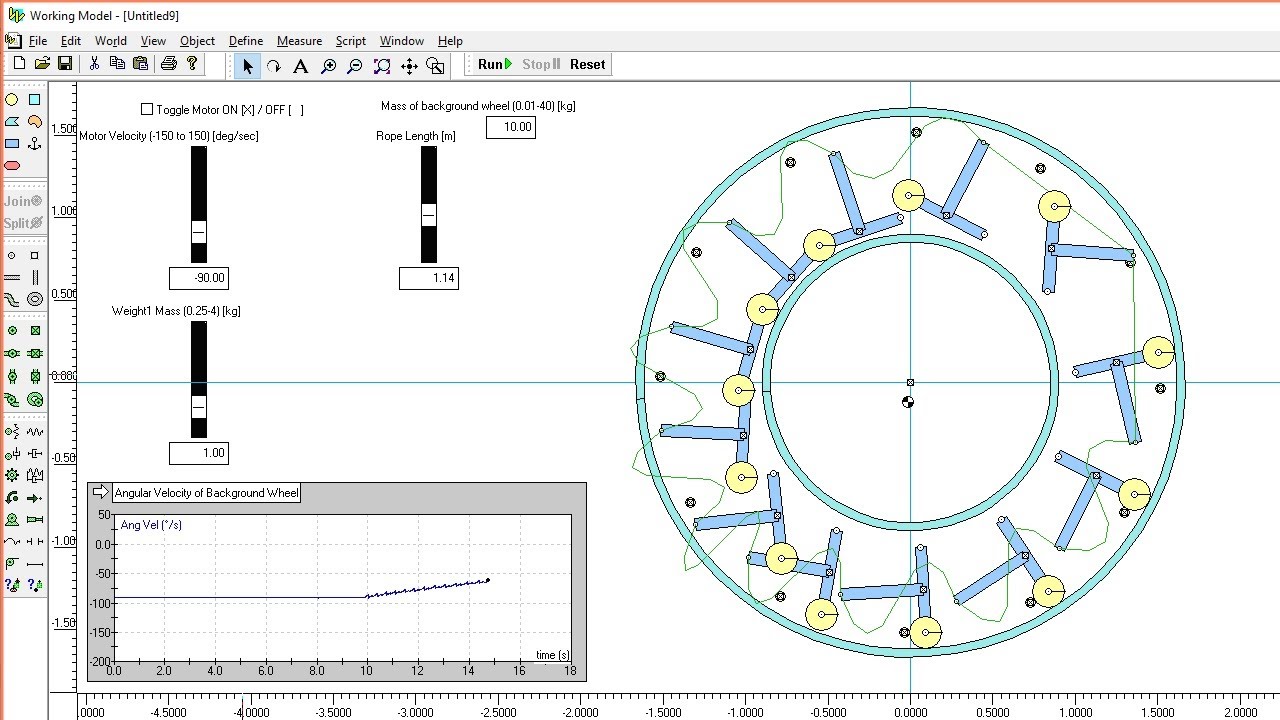Click the Zoom to Extents icon
Viewport: 1280px width, 720px height.
pyautogui.click(x=382, y=66)
